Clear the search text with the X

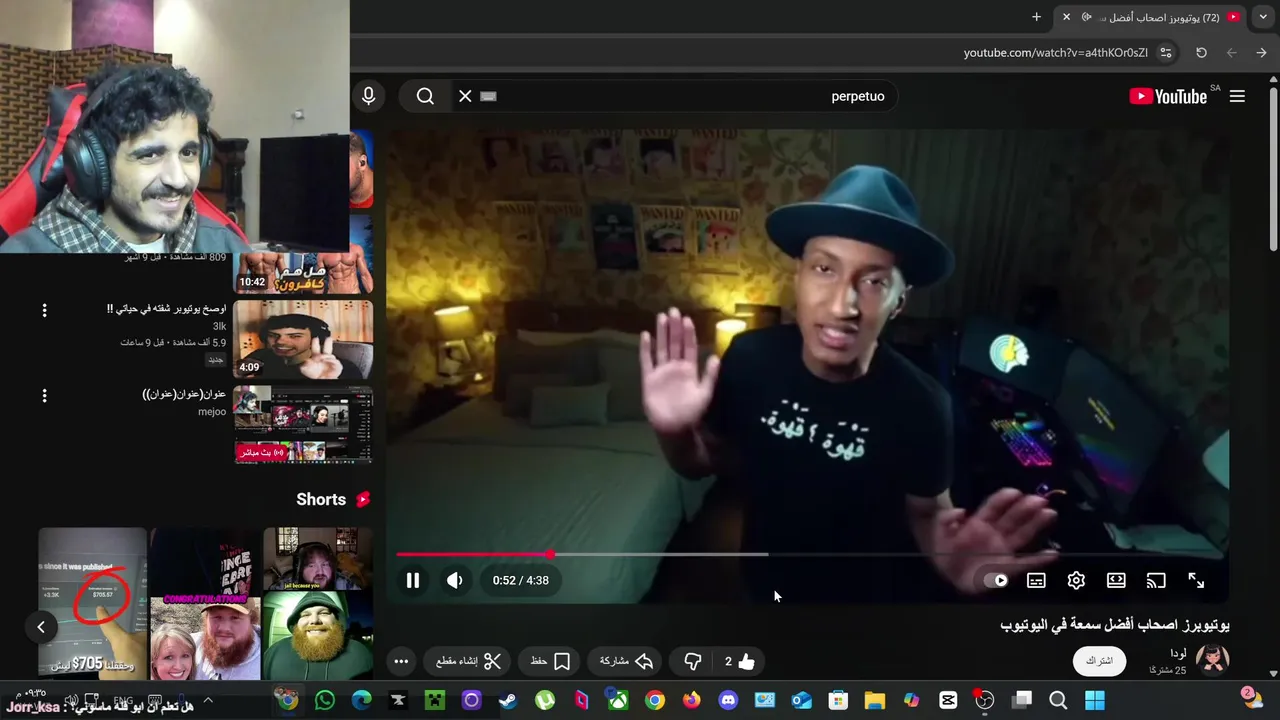[x=465, y=96]
